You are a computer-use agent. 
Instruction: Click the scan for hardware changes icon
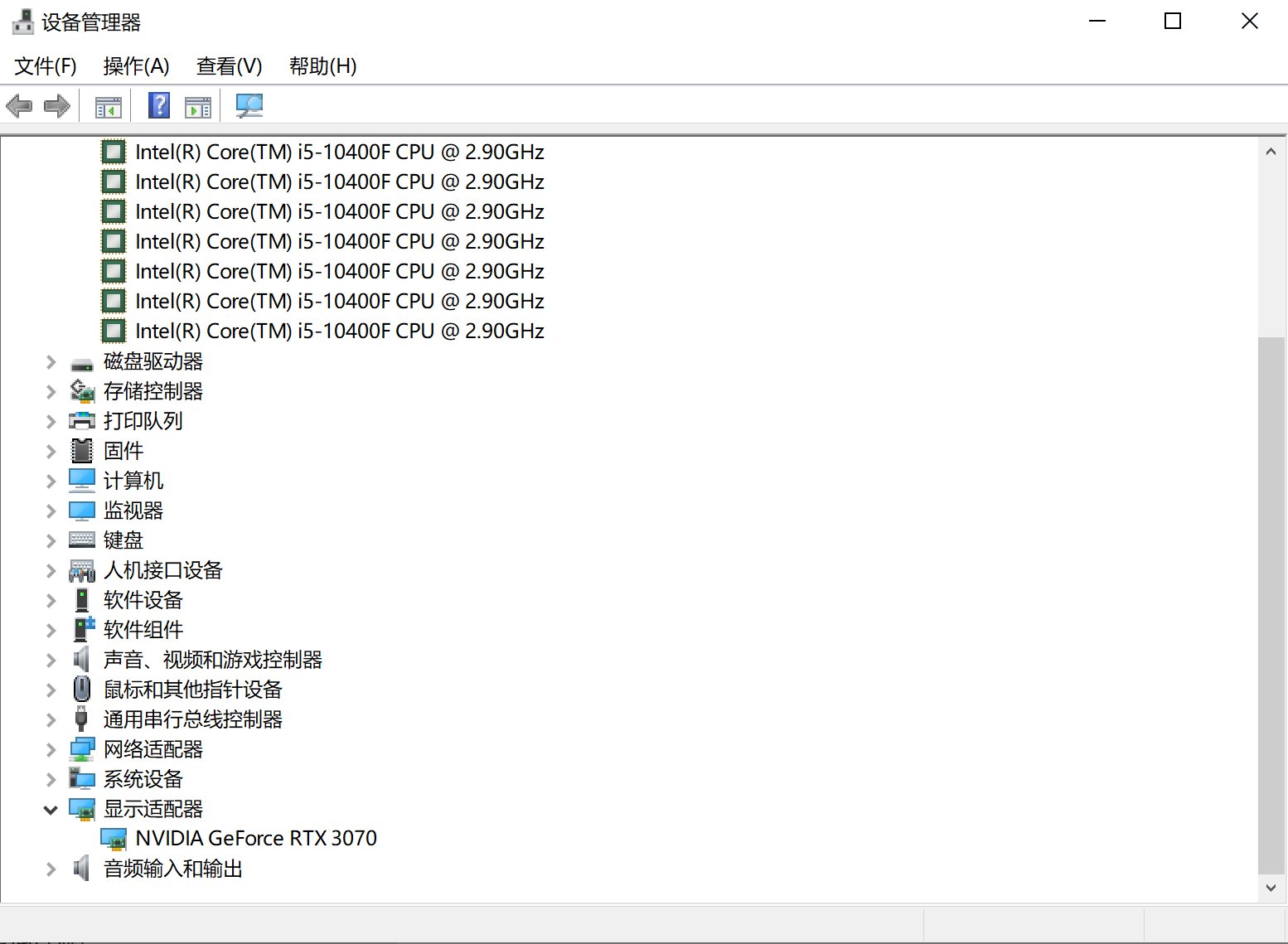click(x=249, y=106)
